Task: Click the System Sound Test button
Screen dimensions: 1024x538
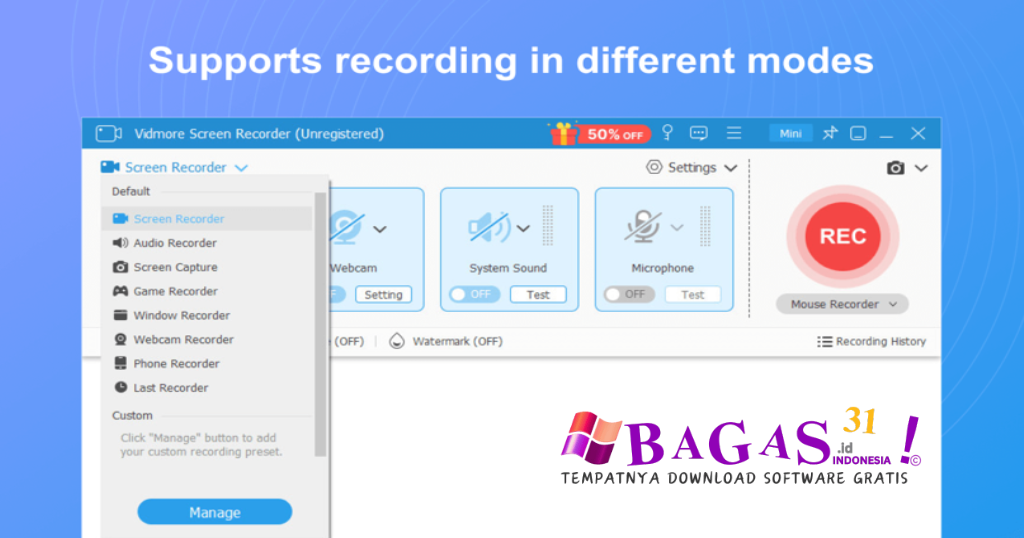Action: pyautogui.click(x=538, y=294)
